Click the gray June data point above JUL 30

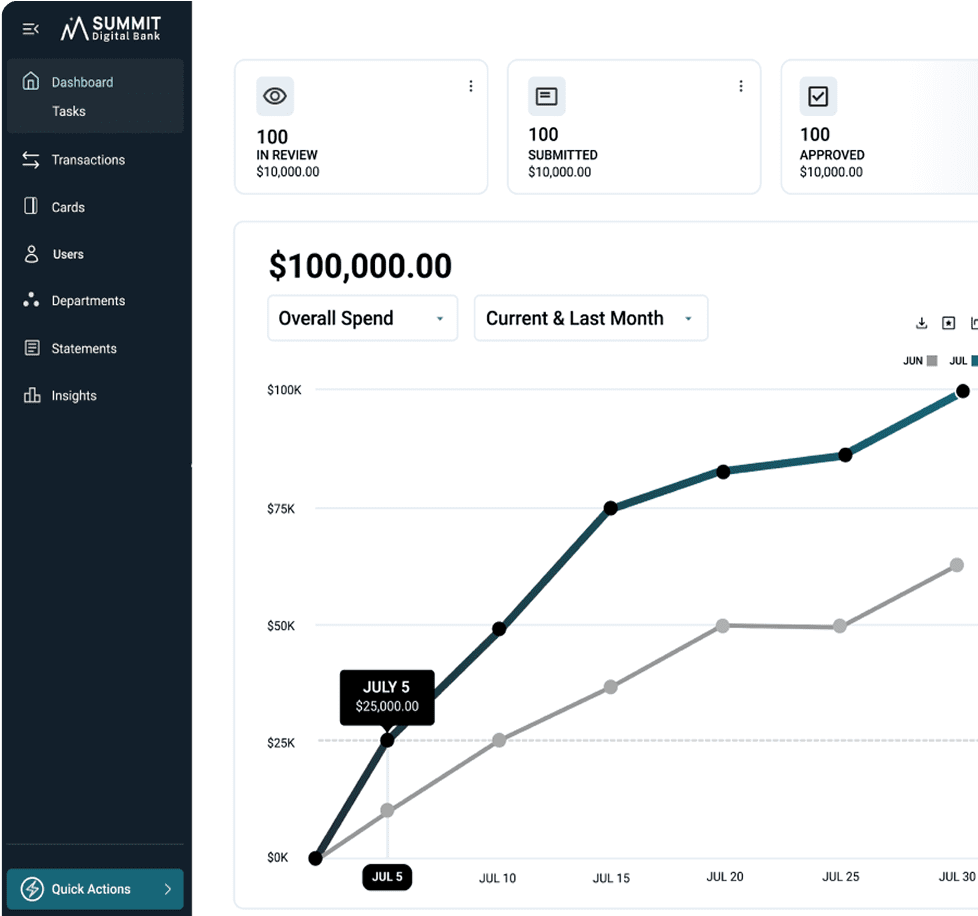point(957,565)
